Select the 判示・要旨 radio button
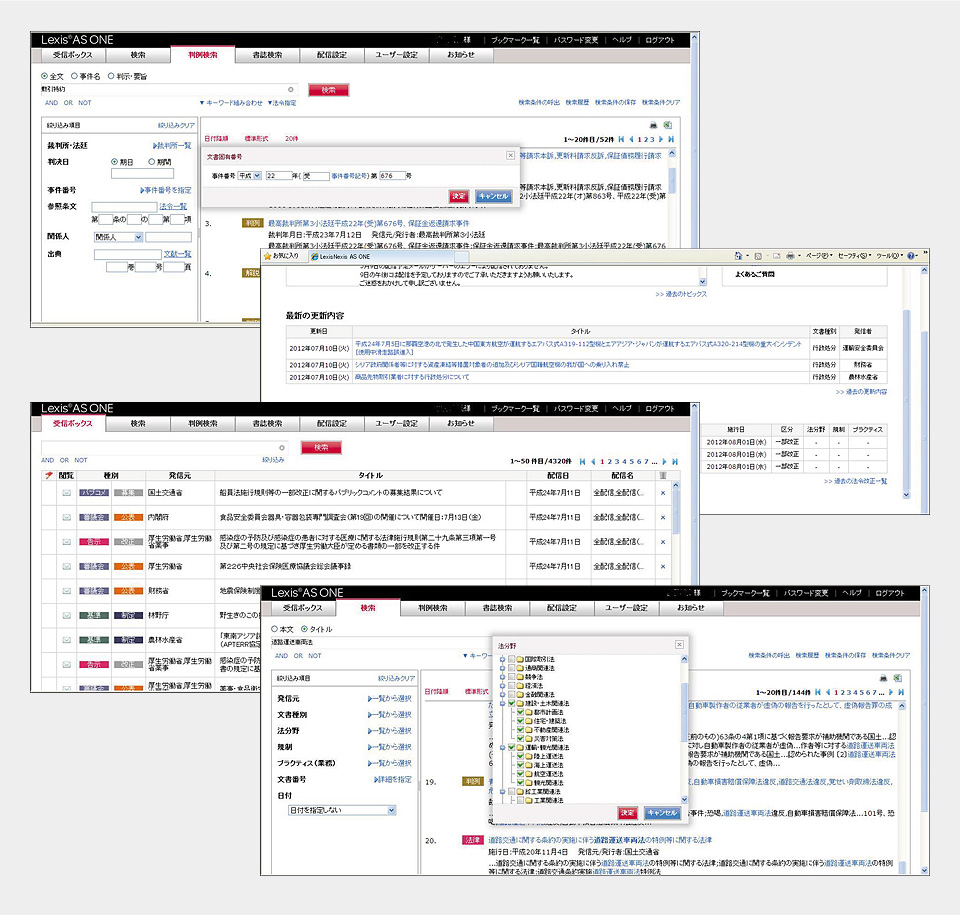 point(111,76)
